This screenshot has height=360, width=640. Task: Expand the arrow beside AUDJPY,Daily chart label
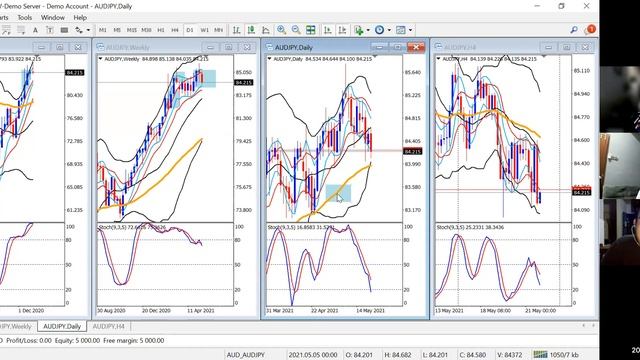click(x=269, y=59)
